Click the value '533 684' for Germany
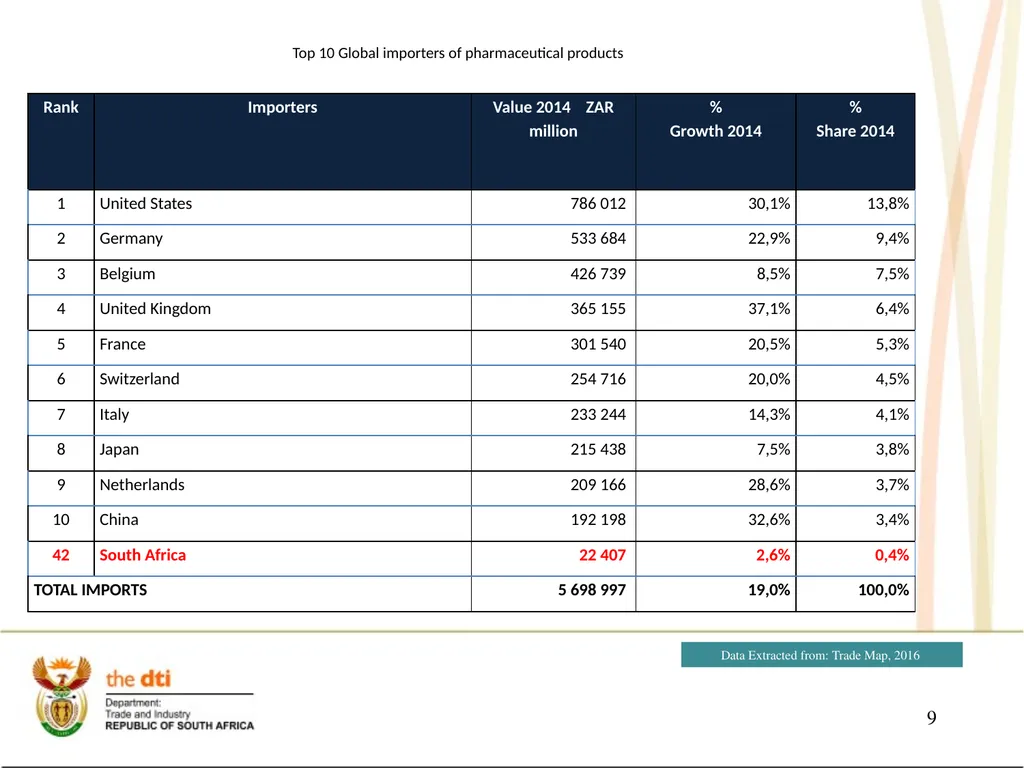 [x=598, y=239]
